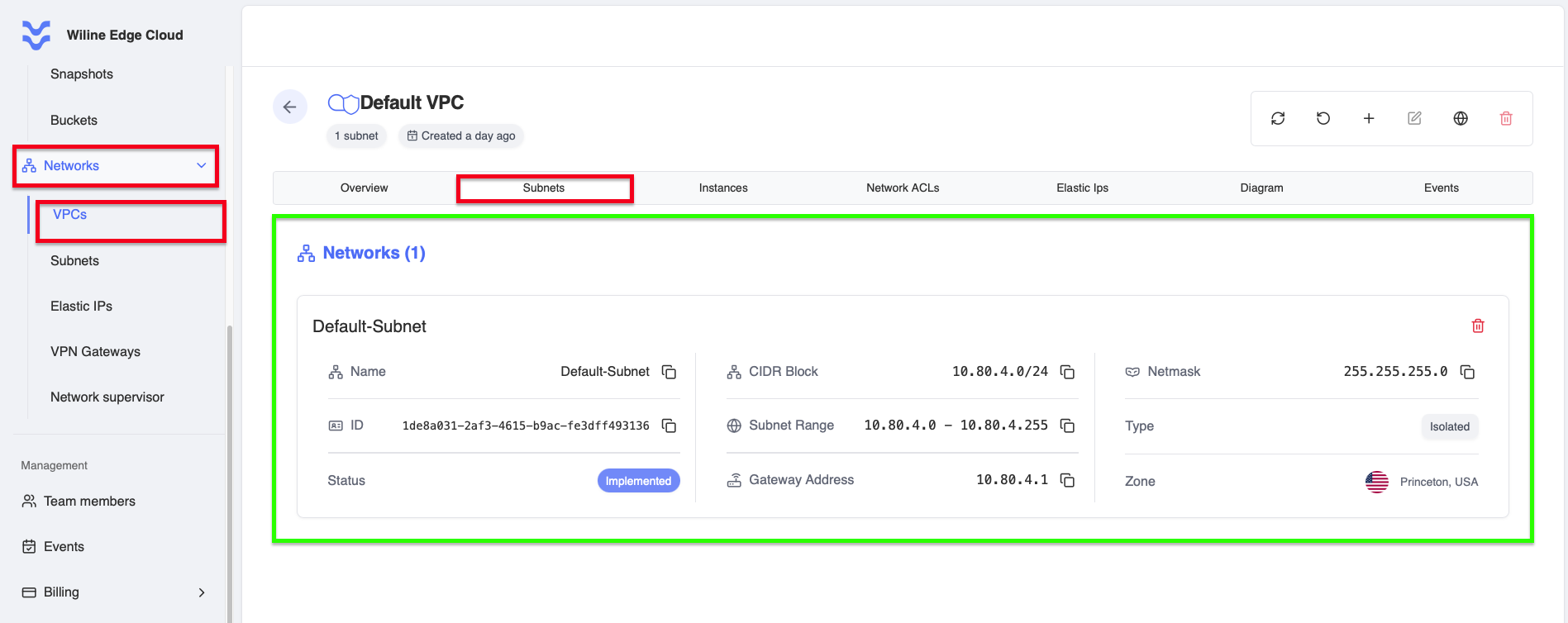Delete Default-Subnet using its red trash icon

pyautogui.click(x=1478, y=326)
